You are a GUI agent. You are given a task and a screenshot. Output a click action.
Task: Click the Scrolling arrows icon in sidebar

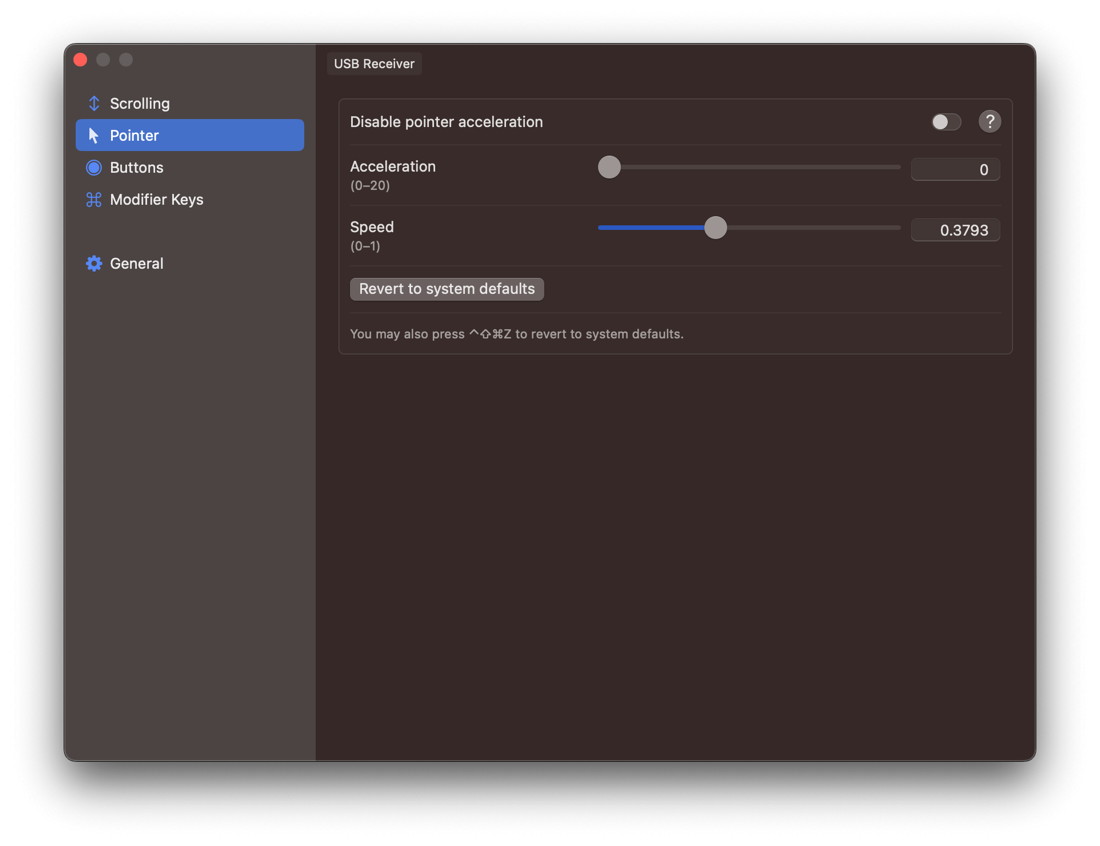click(x=94, y=104)
